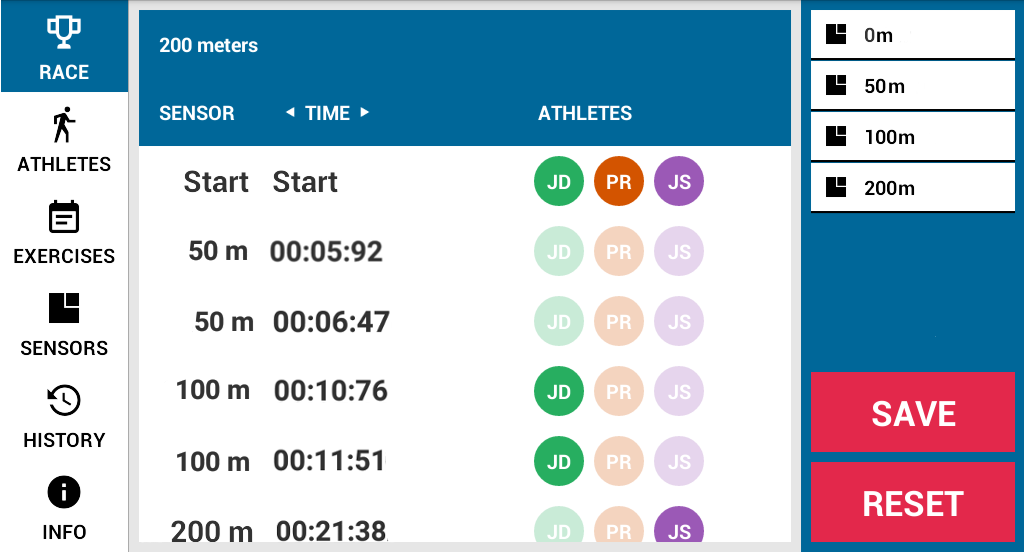The height and width of the screenshot is (552, 1024).
Task: Toggle PR athlete on 100 m 00:10:76 row
Action: pos(618,391)
